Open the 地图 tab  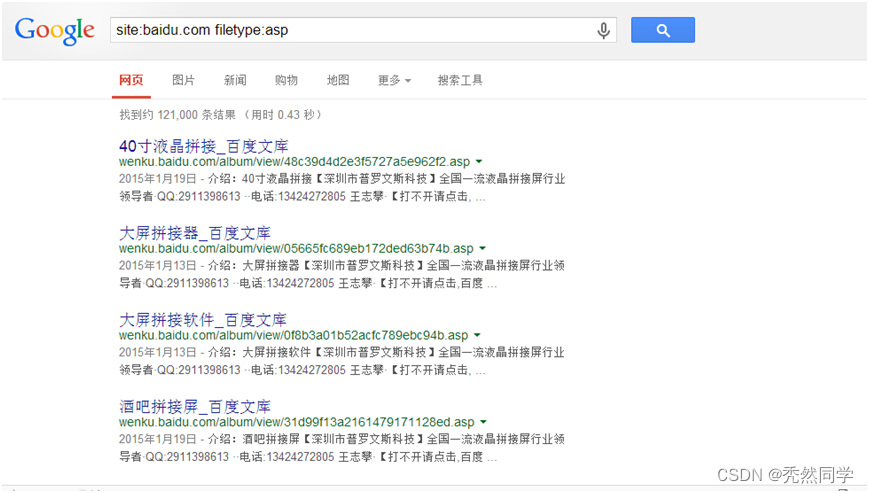[x=338, y=80]
